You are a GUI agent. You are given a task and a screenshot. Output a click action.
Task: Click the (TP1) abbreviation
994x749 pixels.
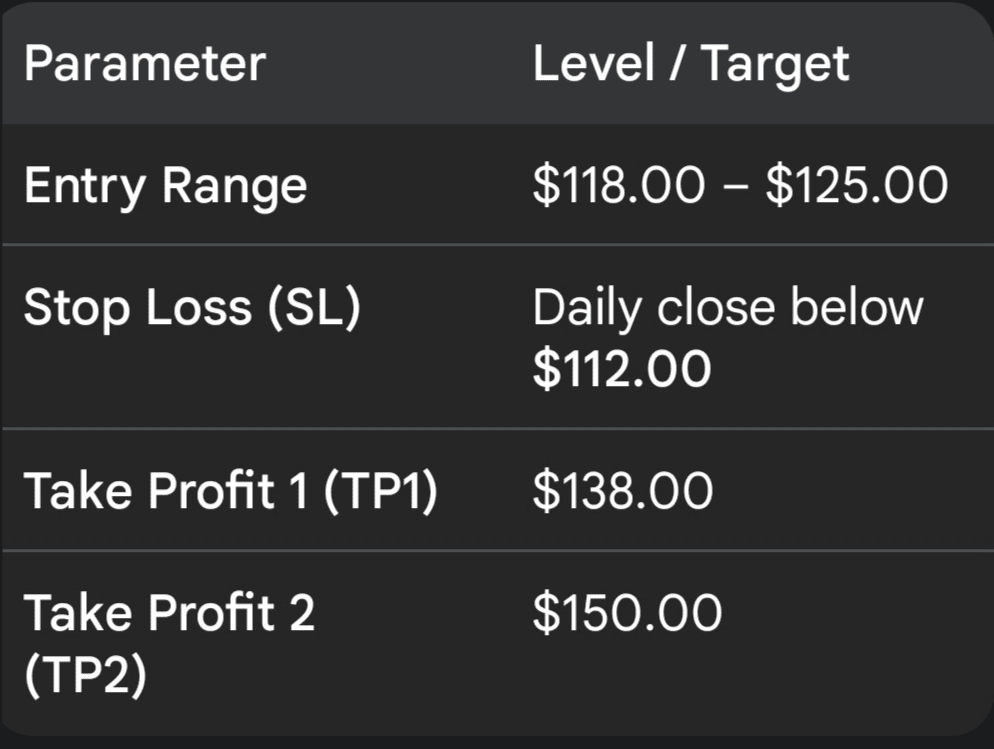pyautogui.click(x=379, y=492)
